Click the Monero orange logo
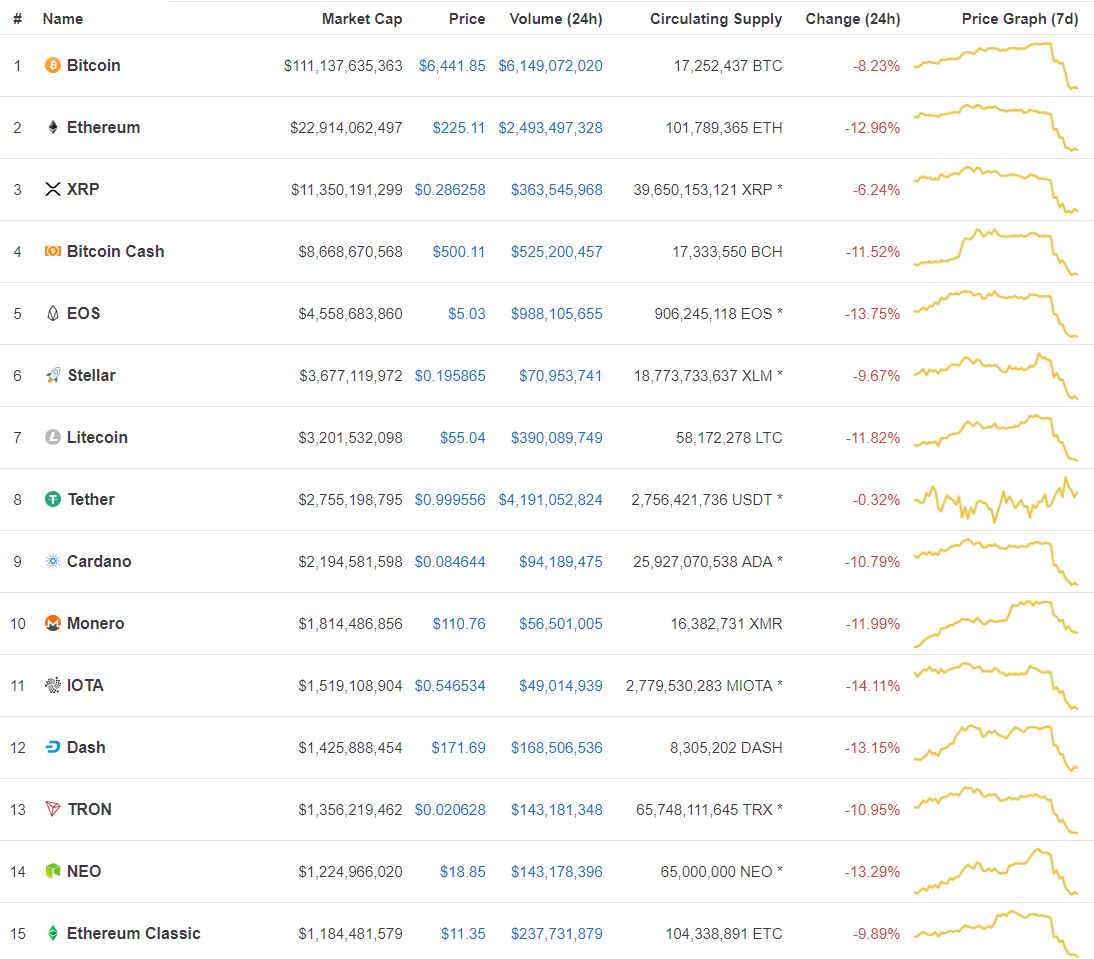The width and height of the screenshot is (1094, 959). [x=51, y=623]
